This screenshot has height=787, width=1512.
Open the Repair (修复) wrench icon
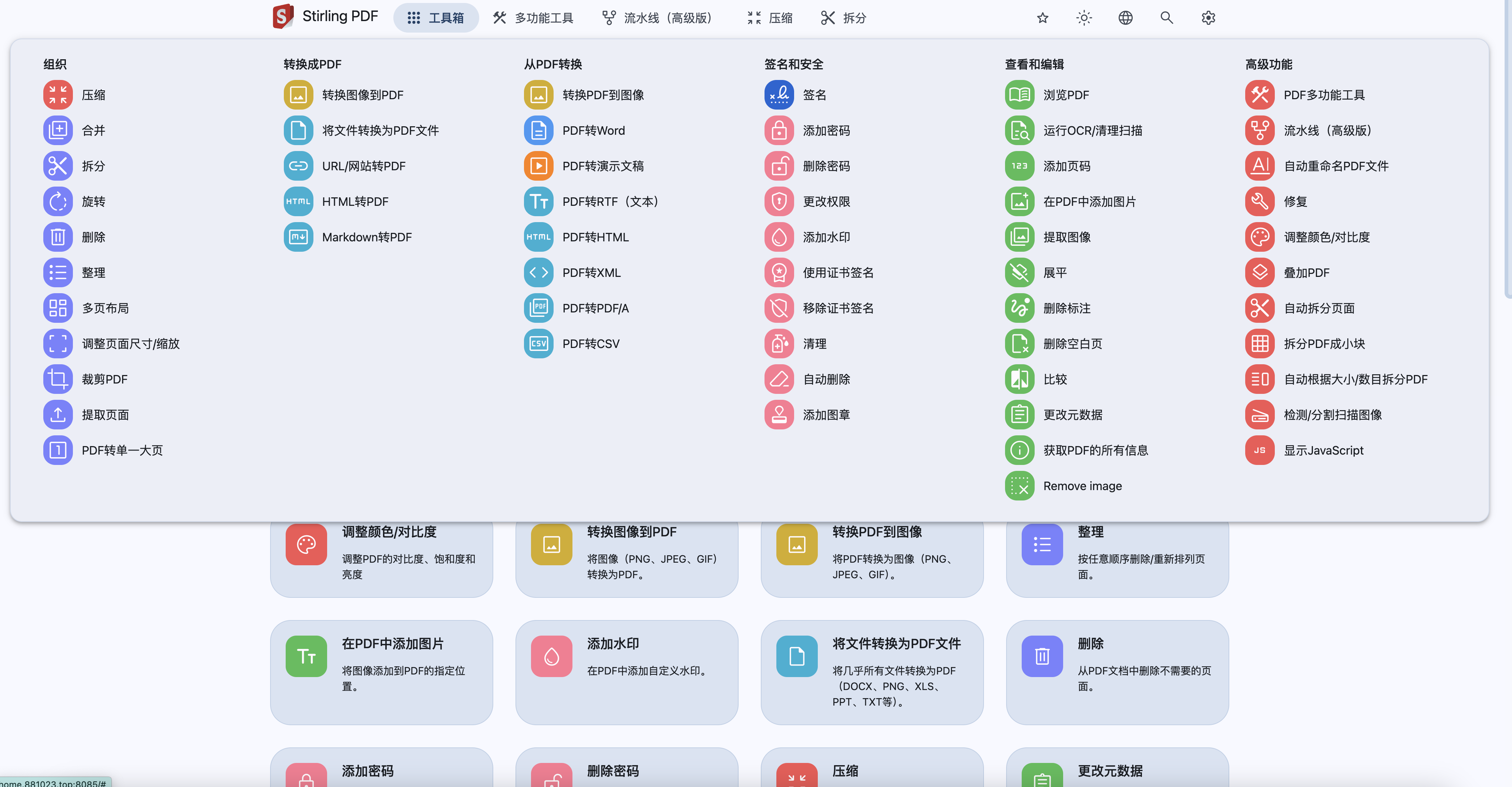click(1260, 201)
